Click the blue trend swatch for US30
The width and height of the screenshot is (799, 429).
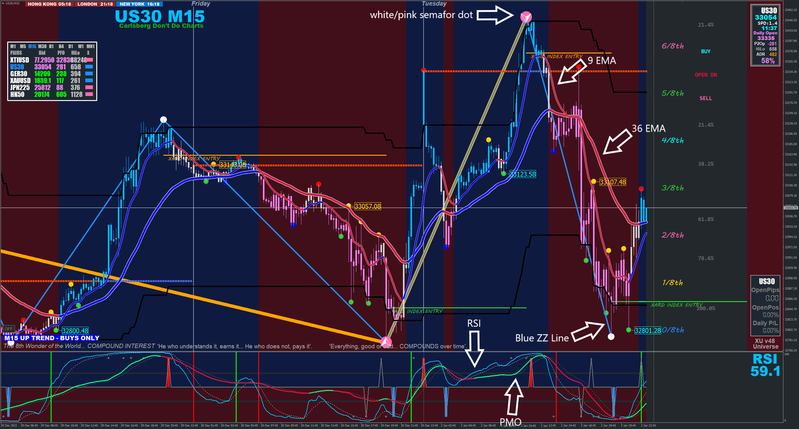tap(89, 67)
